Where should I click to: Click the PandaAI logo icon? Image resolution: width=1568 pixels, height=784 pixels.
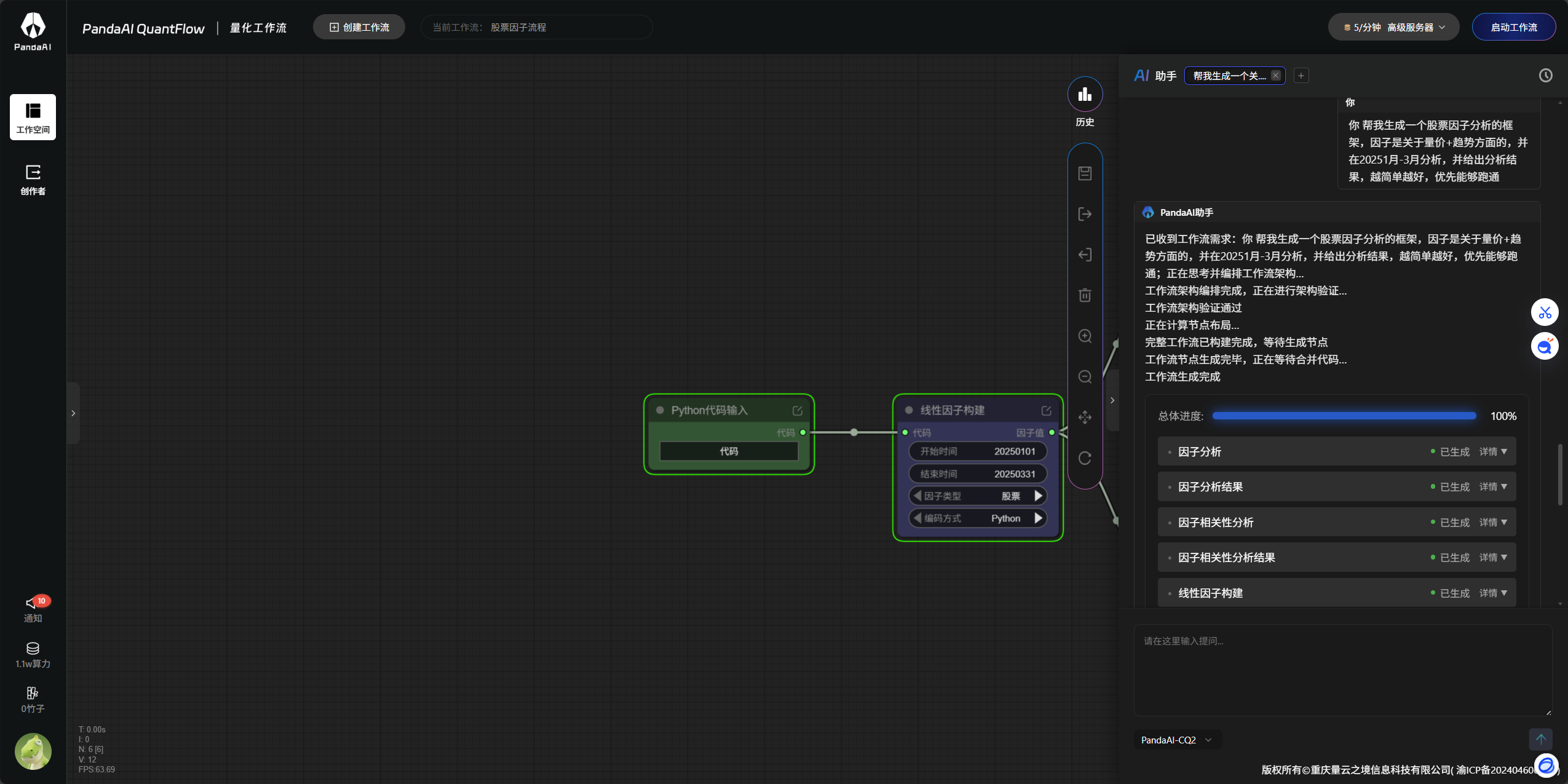click(33, 31)
